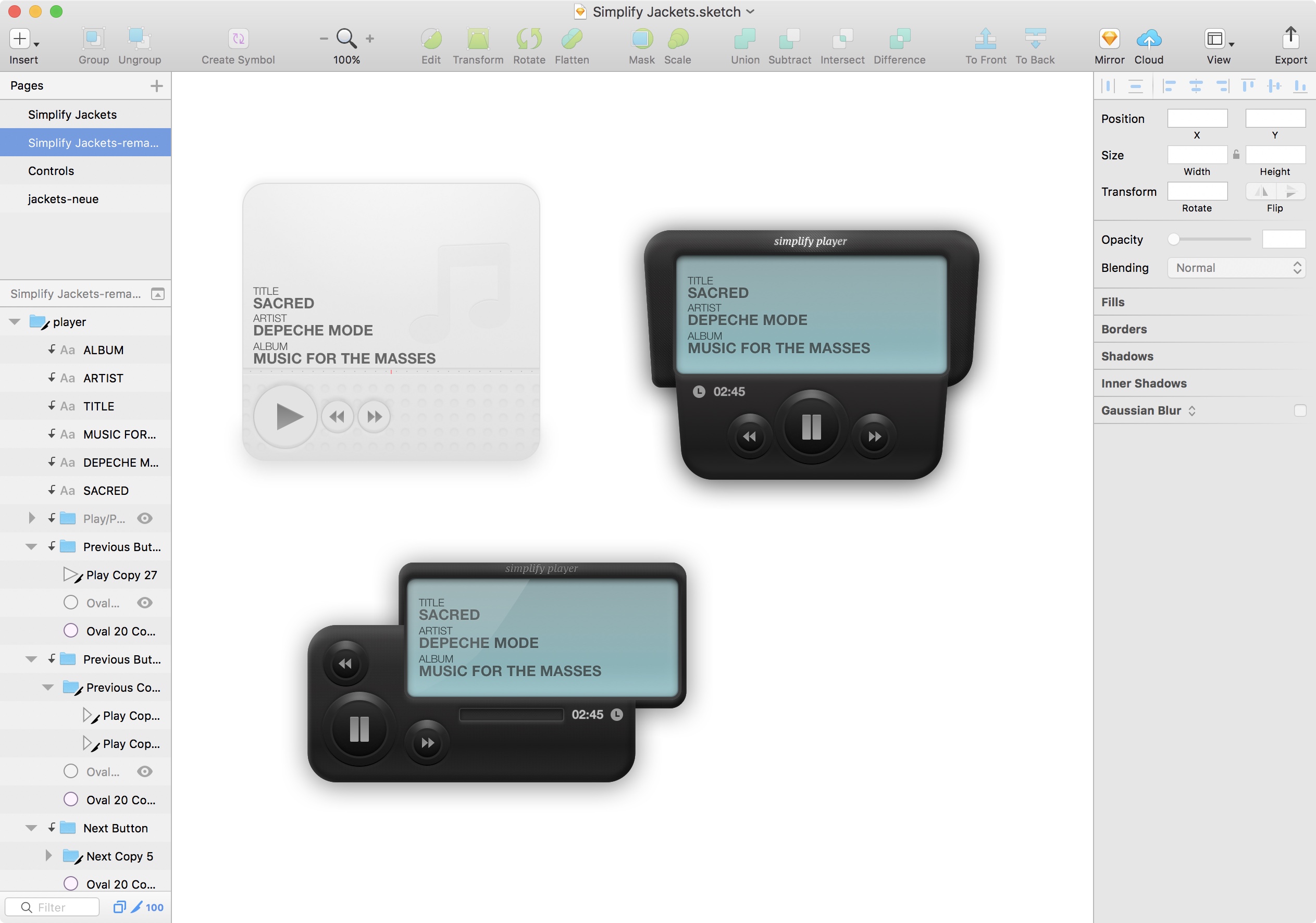Viewport: 1316px width, 923px height.
Task: Open the Gaussian Blur type selector
Action: (x=1192, y=411)
